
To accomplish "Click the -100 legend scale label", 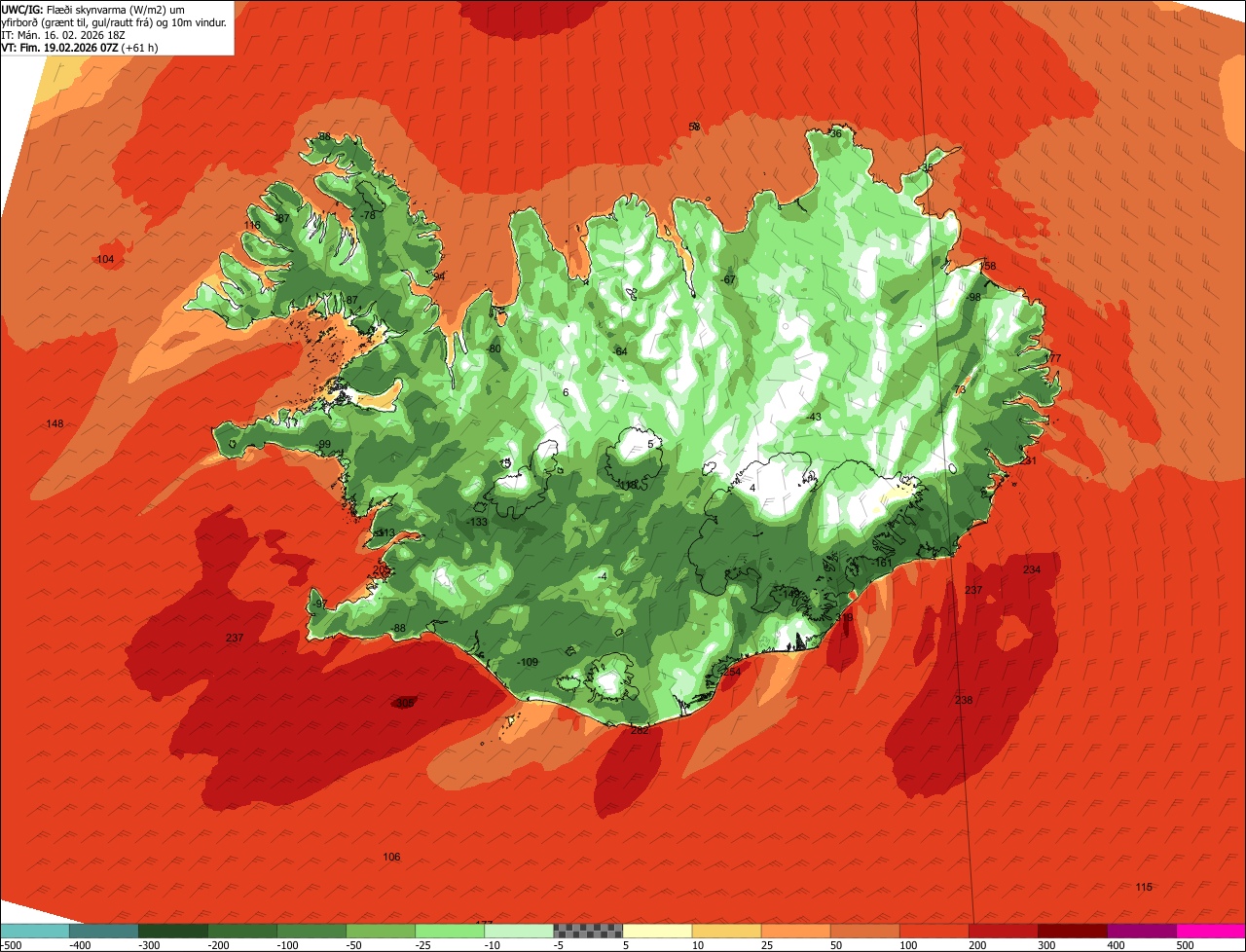I will [285, 944].
